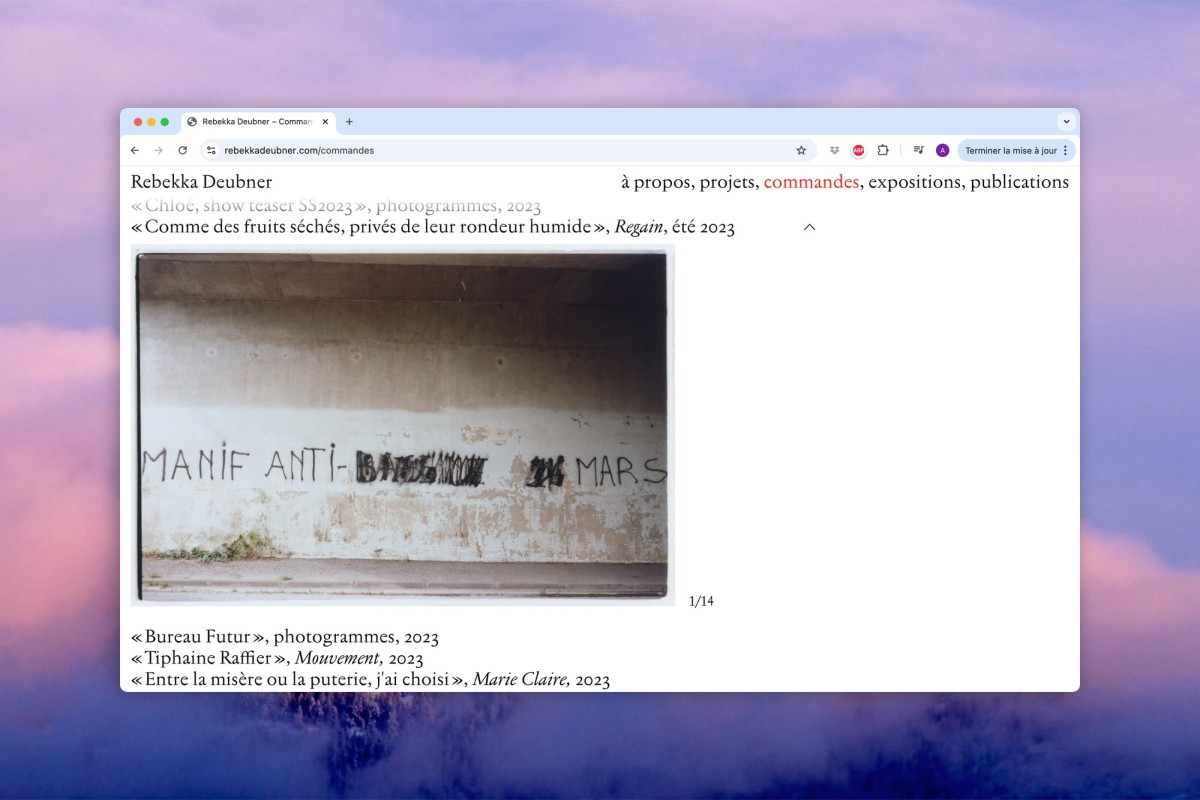The width and height of the screenshot is (1200, 800).
Task: Click the Comme des fruits séchés title
Action: tap(433, 227)
